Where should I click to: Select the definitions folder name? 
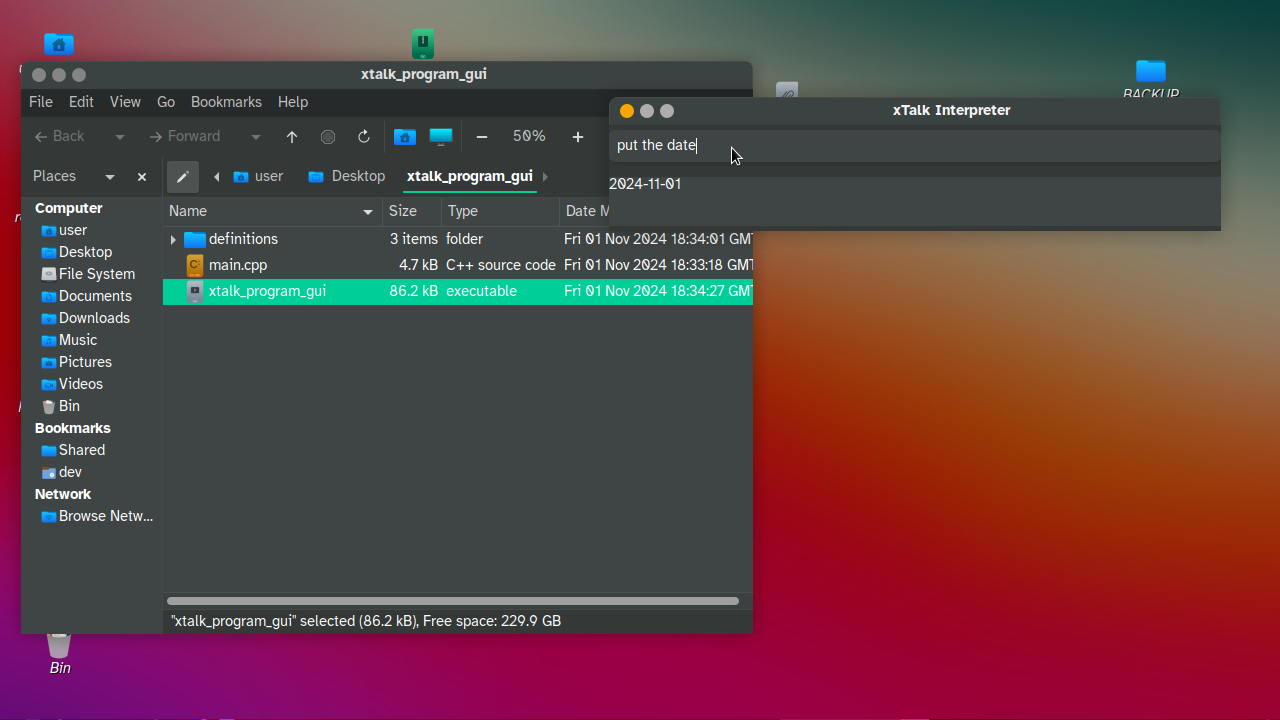click(243, 239)
